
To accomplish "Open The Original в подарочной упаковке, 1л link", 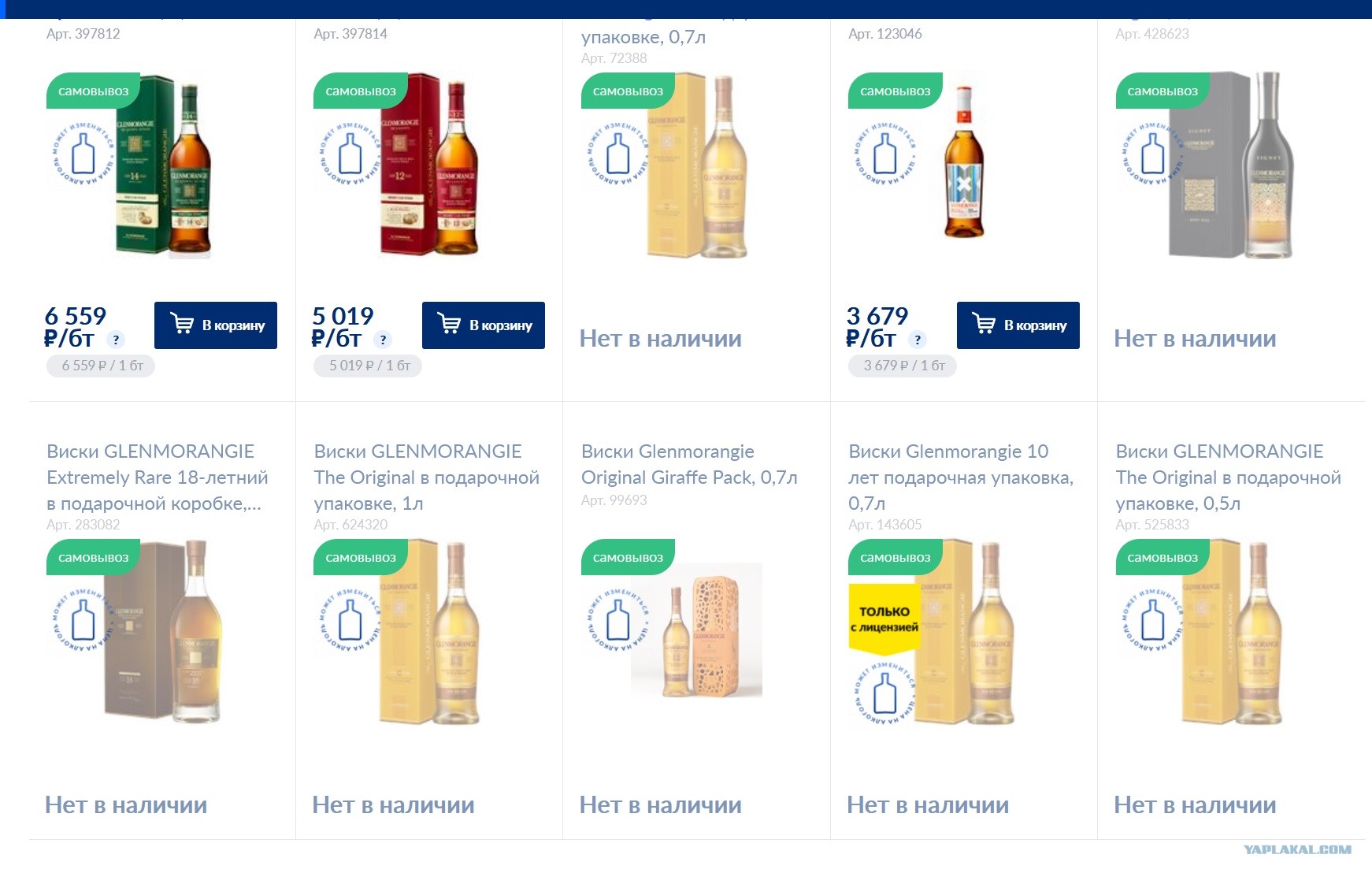I will (x=426, y=477).
